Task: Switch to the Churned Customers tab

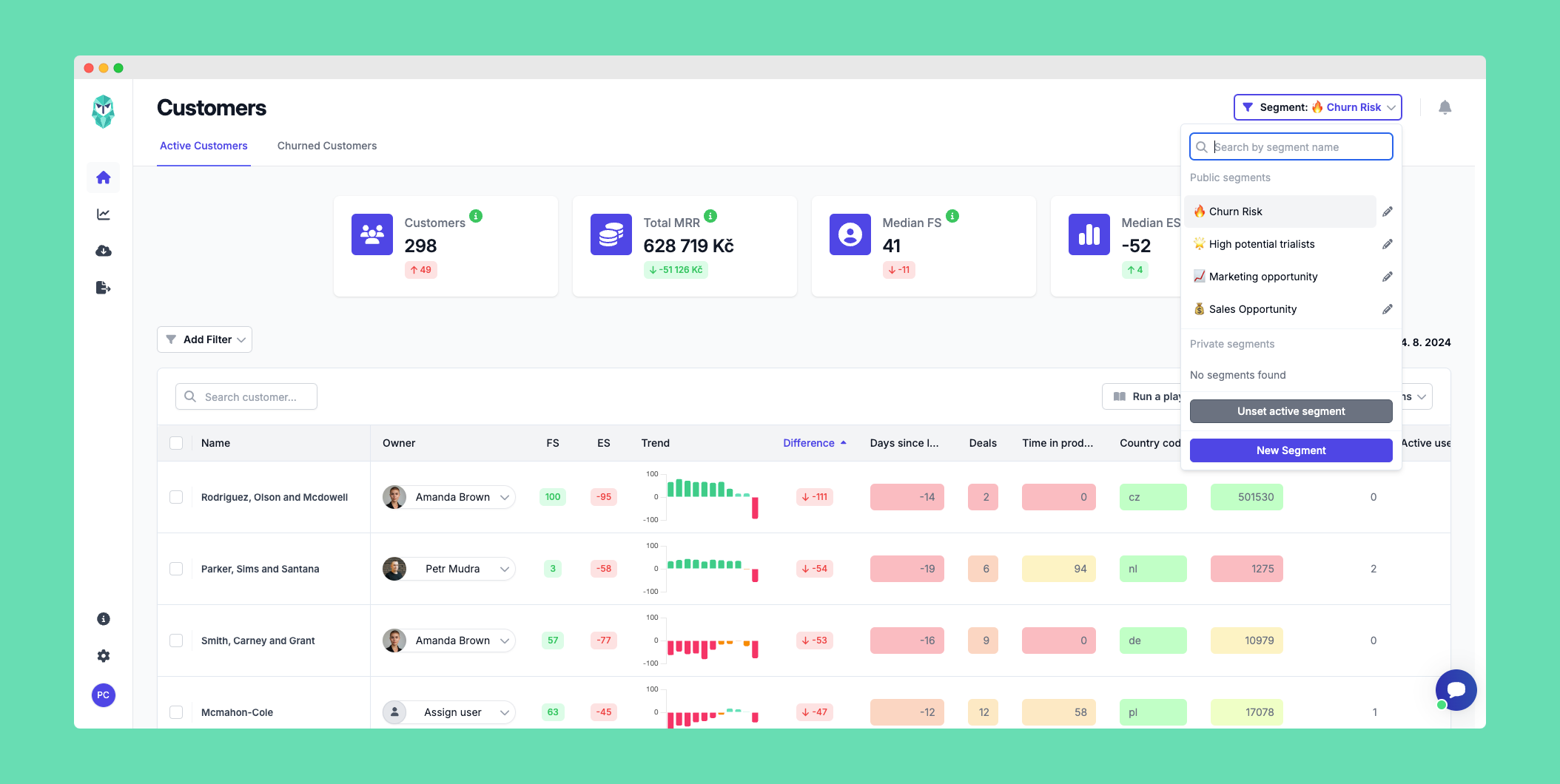Action: [x=327, y=146]
